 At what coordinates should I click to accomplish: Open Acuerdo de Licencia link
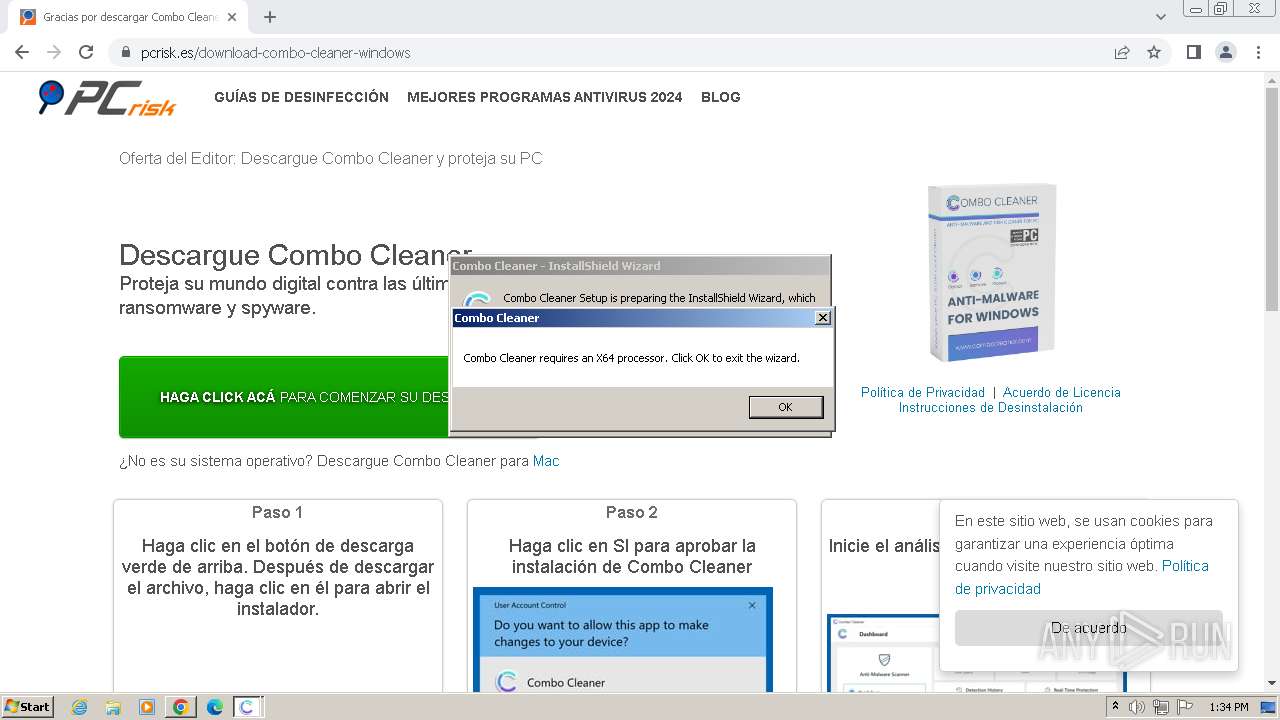1061,392
